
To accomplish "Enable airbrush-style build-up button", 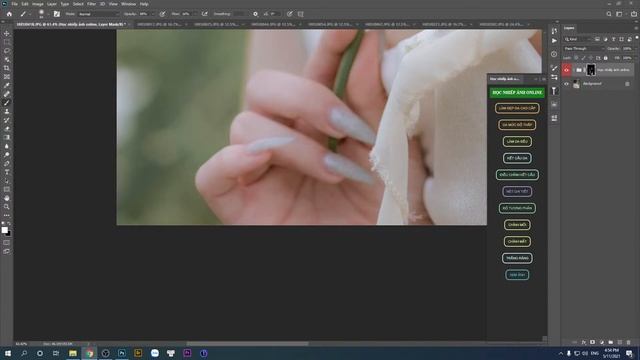I will [204, 14].
